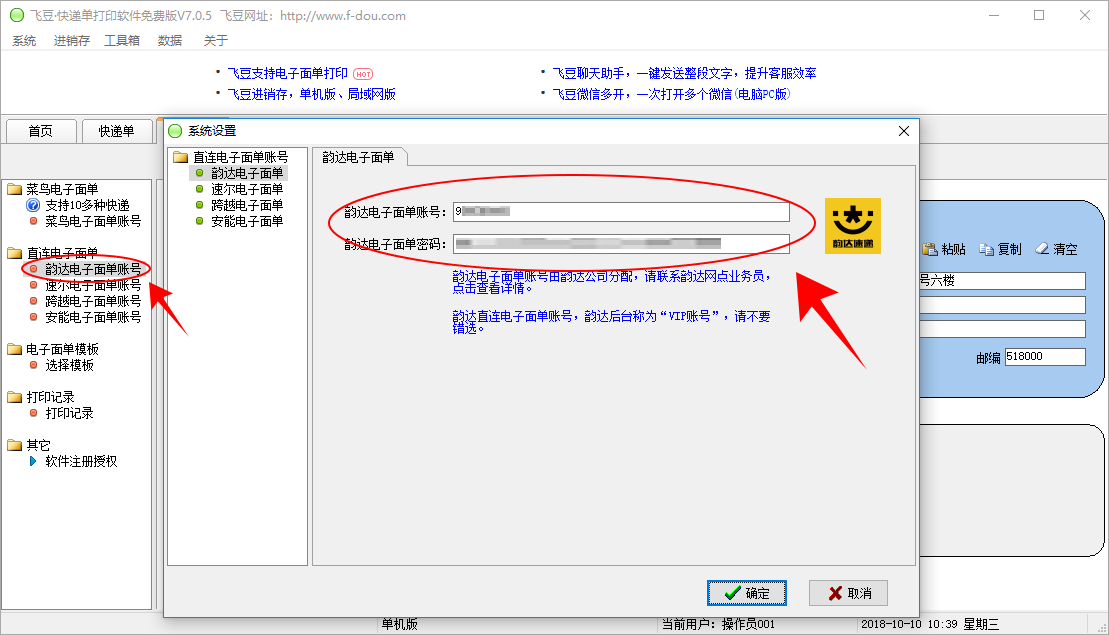1109x635 pixels.
Task: Click the 邮编 field containing 518000
Action: (1045, 356)
